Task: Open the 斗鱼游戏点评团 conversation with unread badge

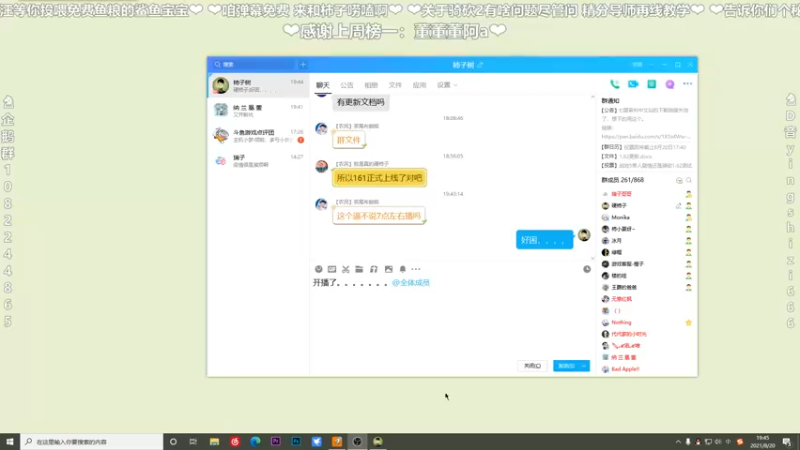Action: pyautogui.click(x=258, y=135)
